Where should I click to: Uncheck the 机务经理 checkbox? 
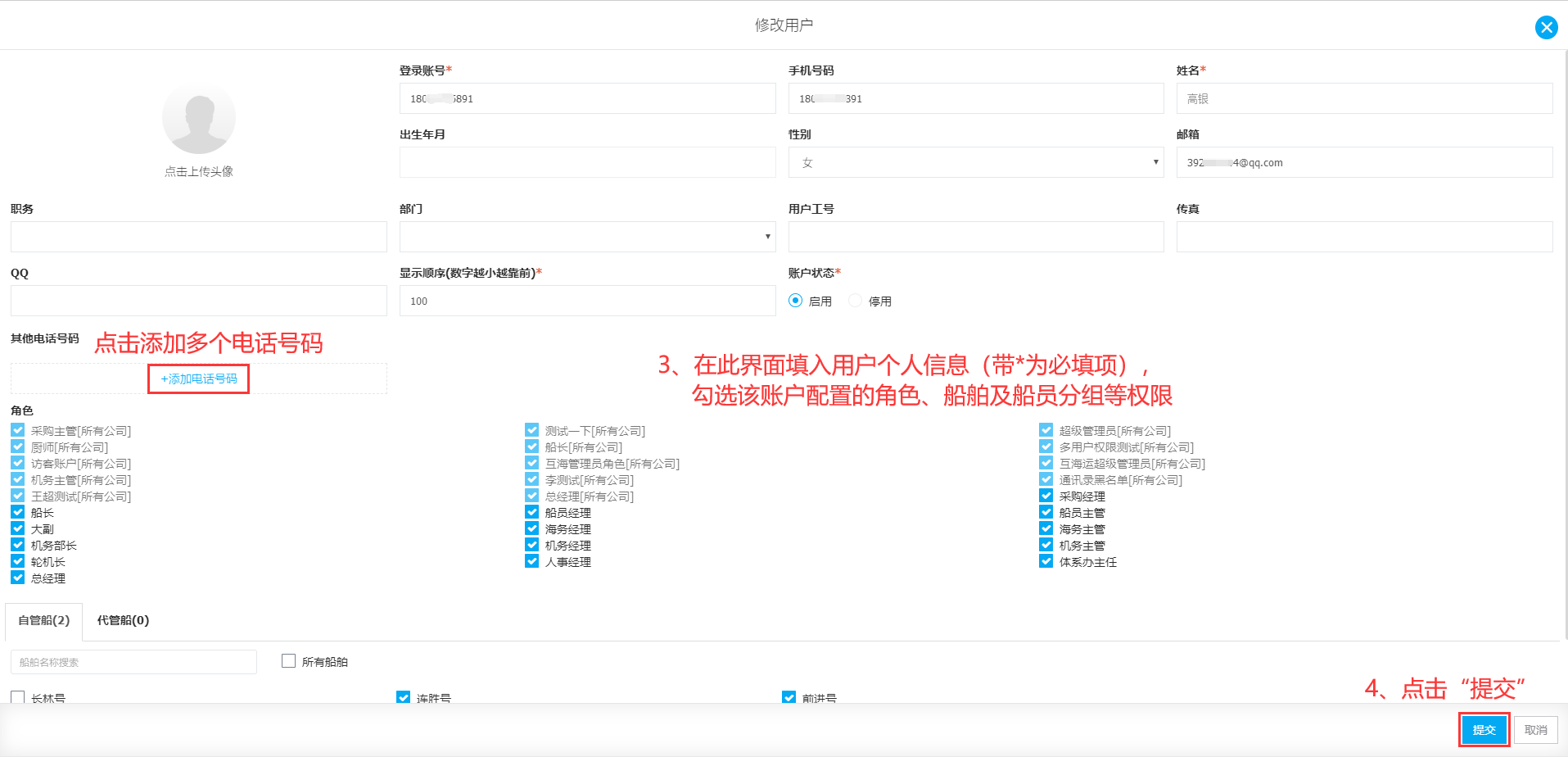(x=532, y=545)
